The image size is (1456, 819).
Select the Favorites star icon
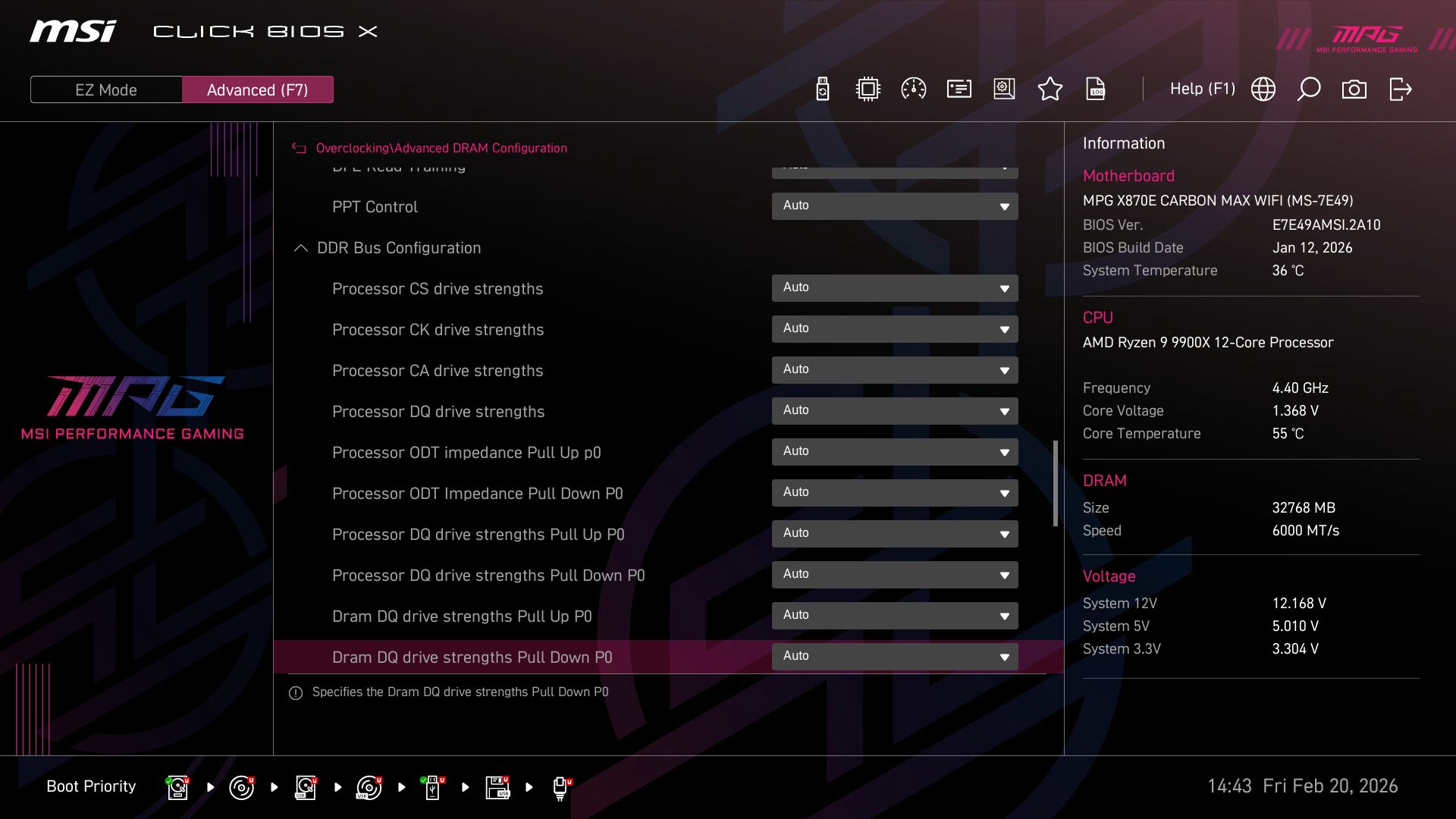(1050, 89)
